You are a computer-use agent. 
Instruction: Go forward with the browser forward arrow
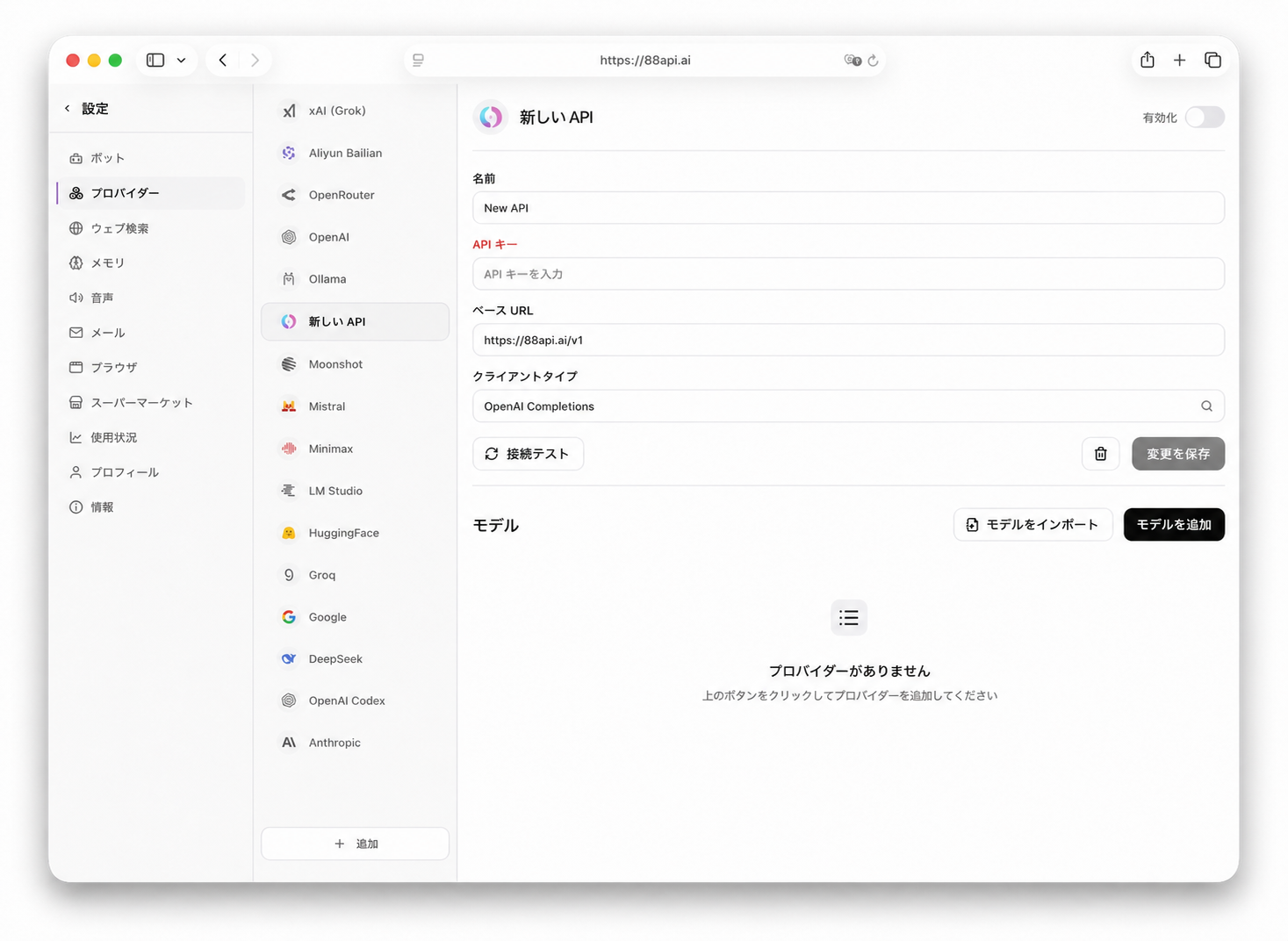(255, 60)
